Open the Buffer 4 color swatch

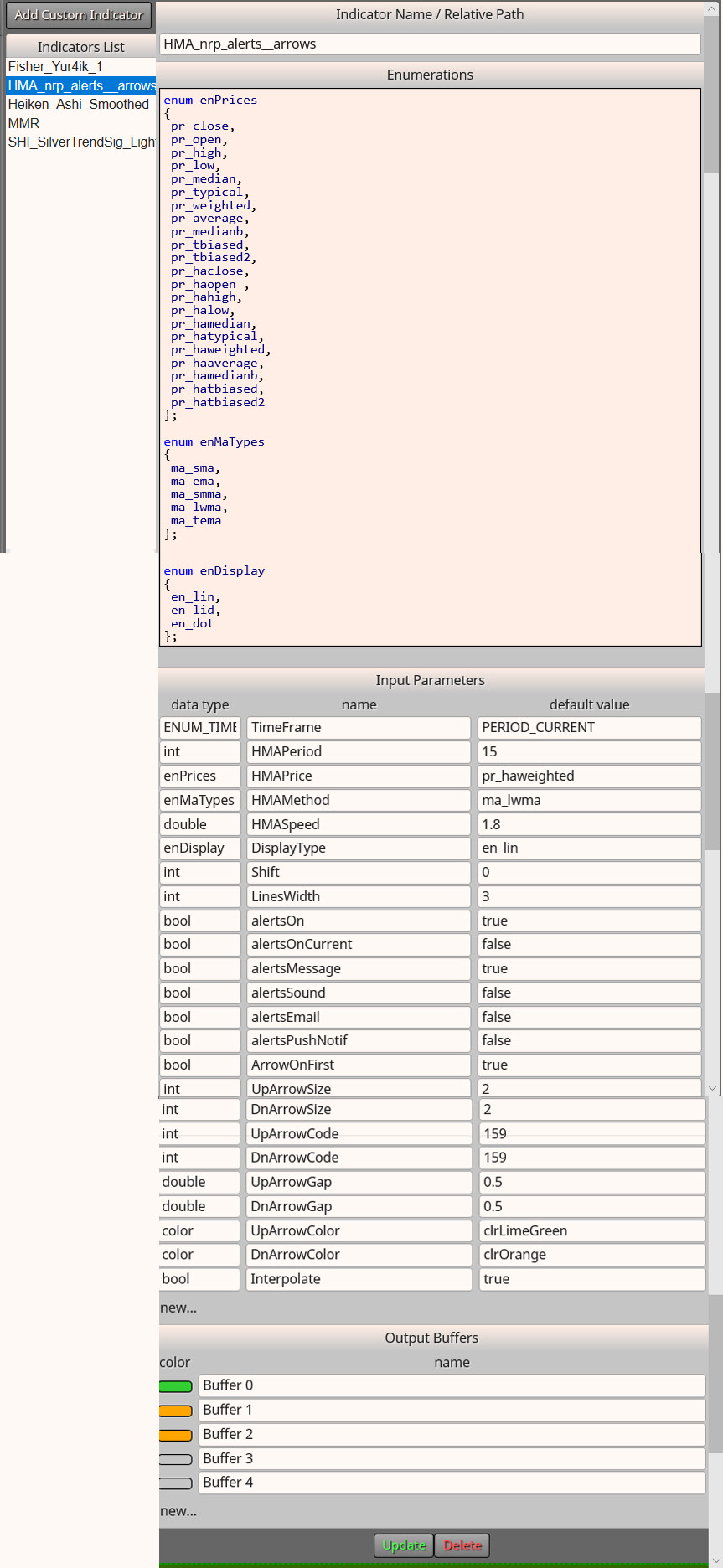point(176,1483)
